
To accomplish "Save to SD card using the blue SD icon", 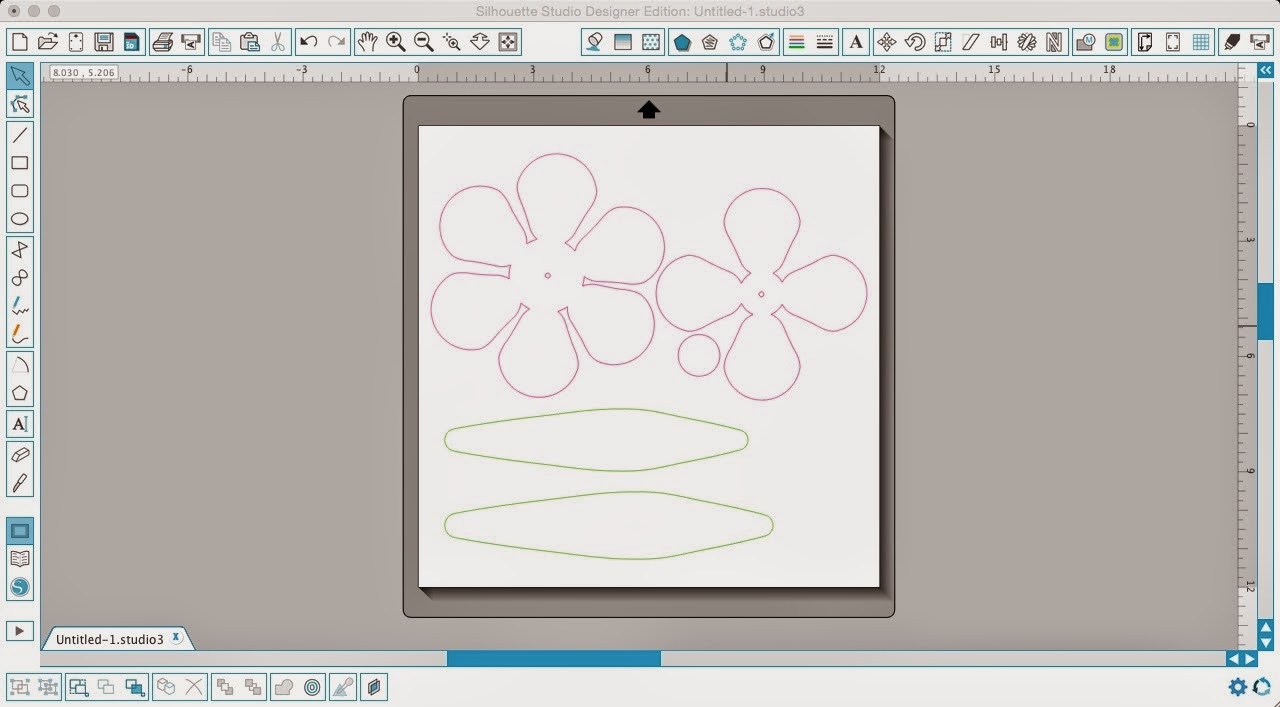I will pyautogui.click(x=131, y=42).
